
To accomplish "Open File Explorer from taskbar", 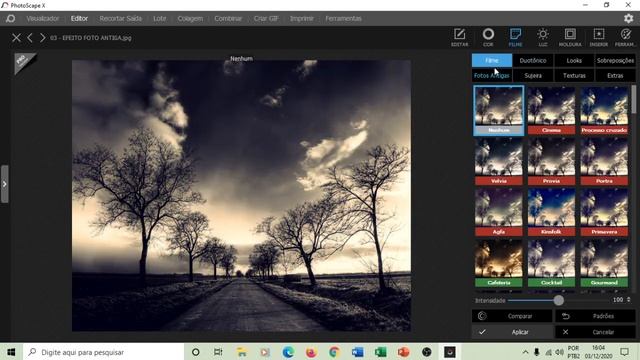I will pos(242,352).
